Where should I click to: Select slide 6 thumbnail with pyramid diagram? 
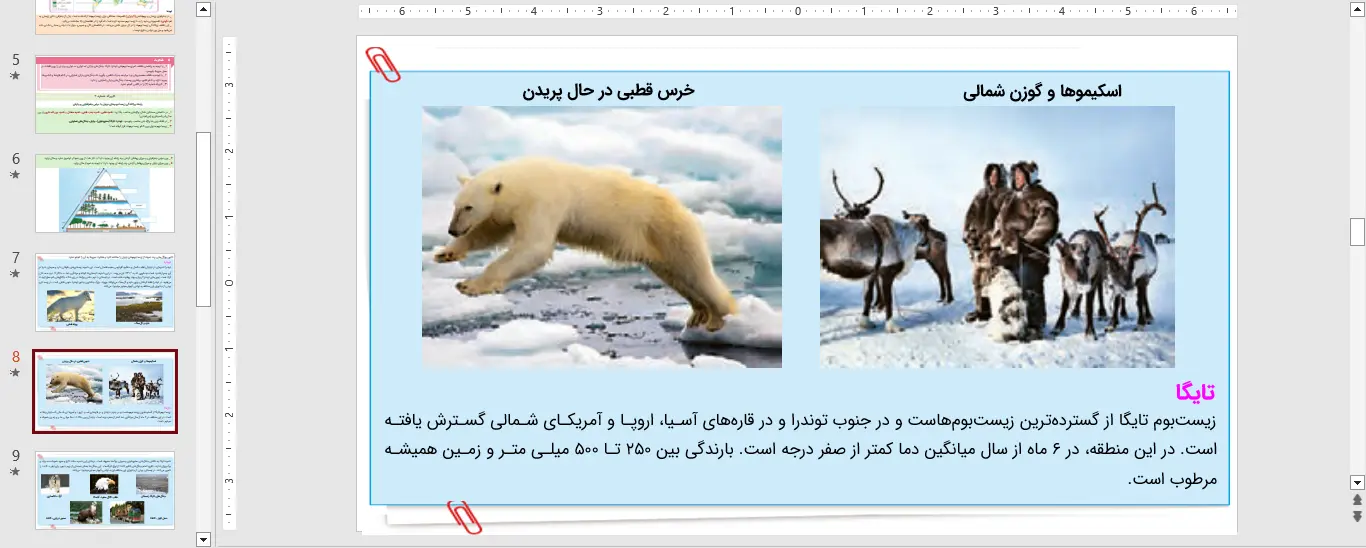tap(105, 193)
